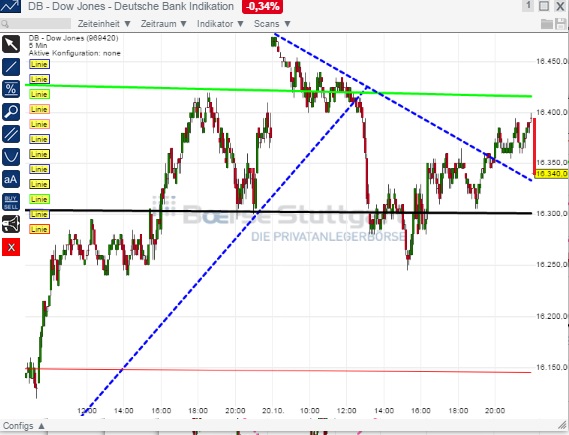
Task: Click the window number 1 button
Action: click(528, 5)
